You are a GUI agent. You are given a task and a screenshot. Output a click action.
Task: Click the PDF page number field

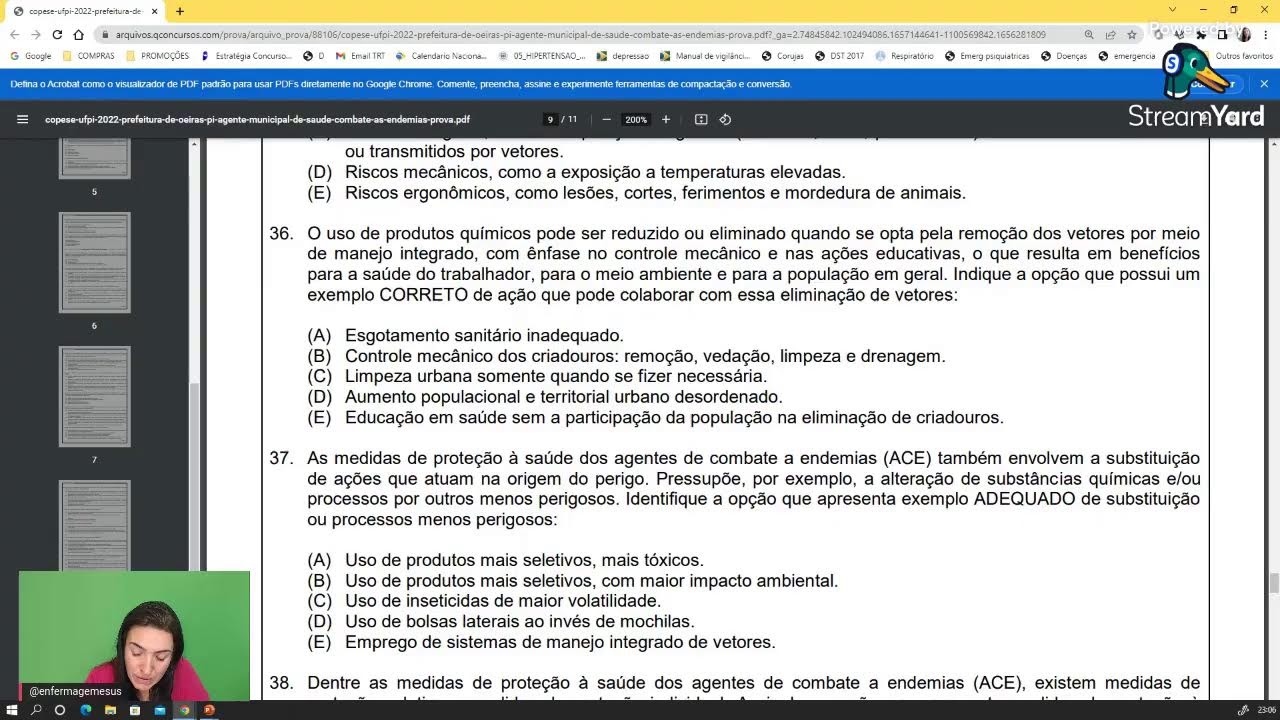550,119
